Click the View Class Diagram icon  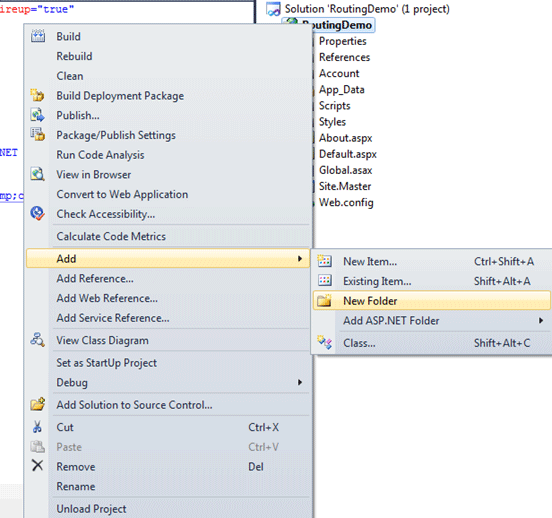point(37,340)
